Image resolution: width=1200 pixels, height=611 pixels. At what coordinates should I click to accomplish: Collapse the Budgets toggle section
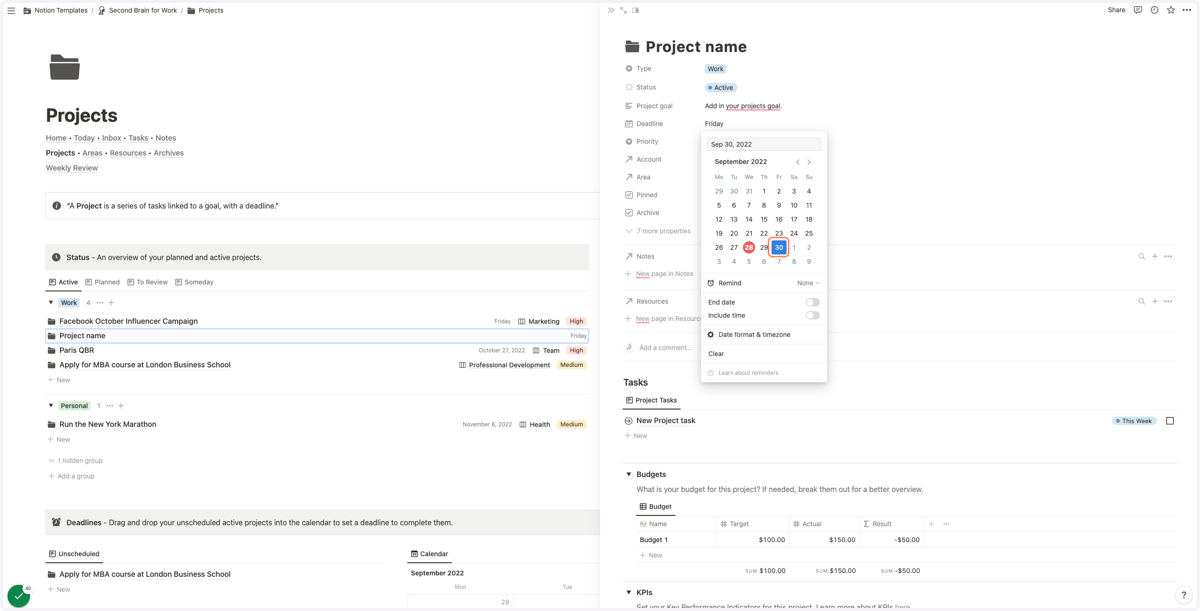(629, 475)
